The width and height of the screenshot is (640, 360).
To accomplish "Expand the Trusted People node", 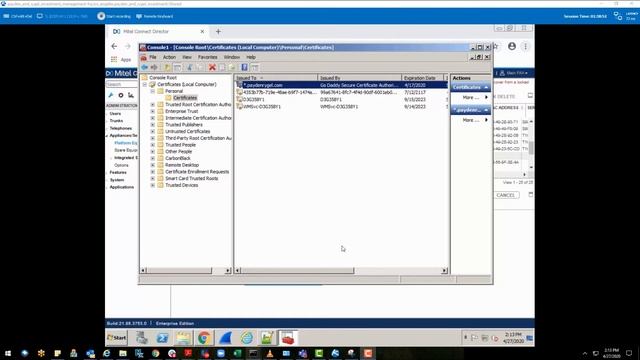I will coord(153,145).
